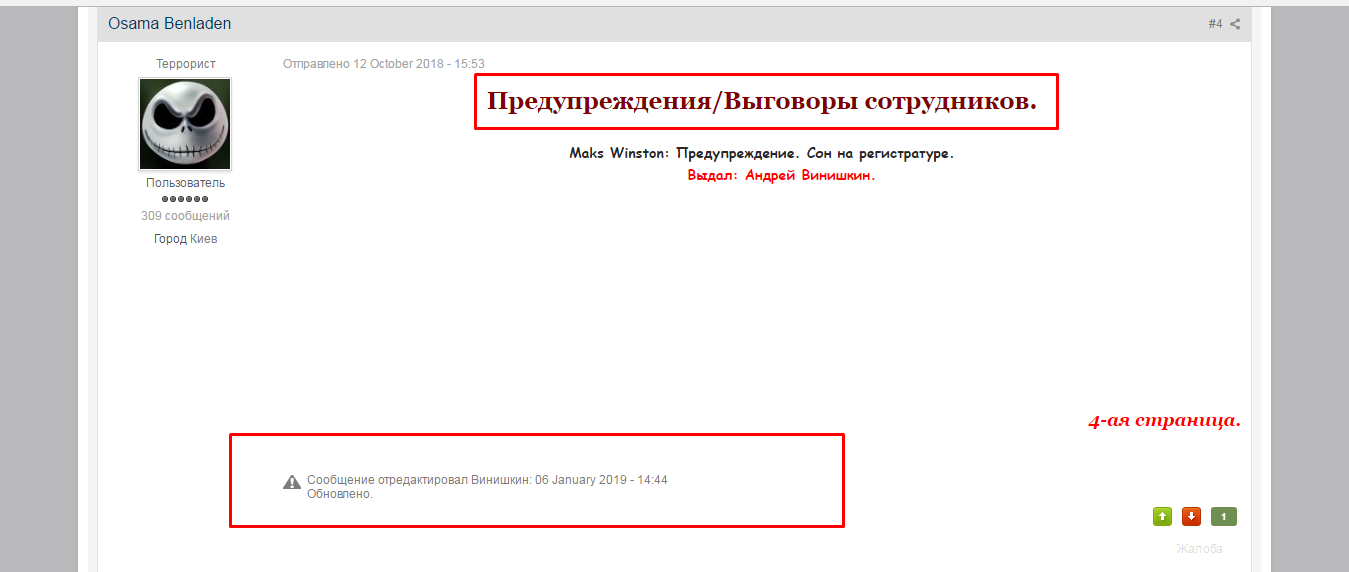Click the Город Киев location text
Image resolution: width=1349 pixels, height=572 pixels.
(185, 239)
